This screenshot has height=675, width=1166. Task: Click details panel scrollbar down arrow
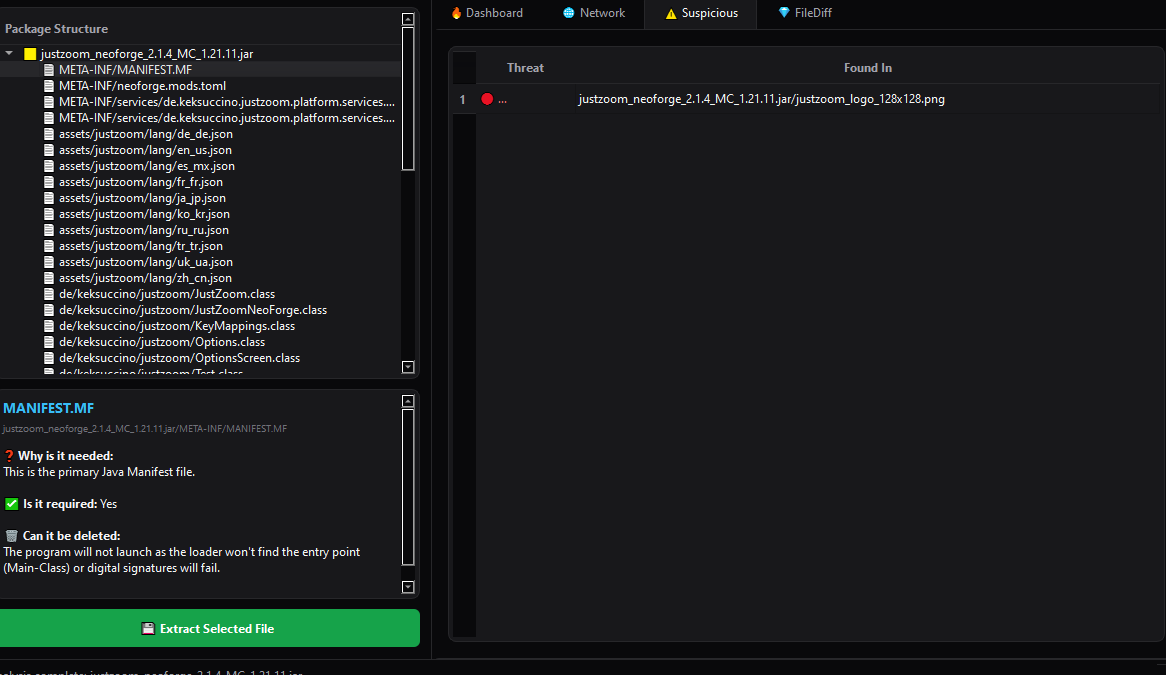(x=408, y=587)
